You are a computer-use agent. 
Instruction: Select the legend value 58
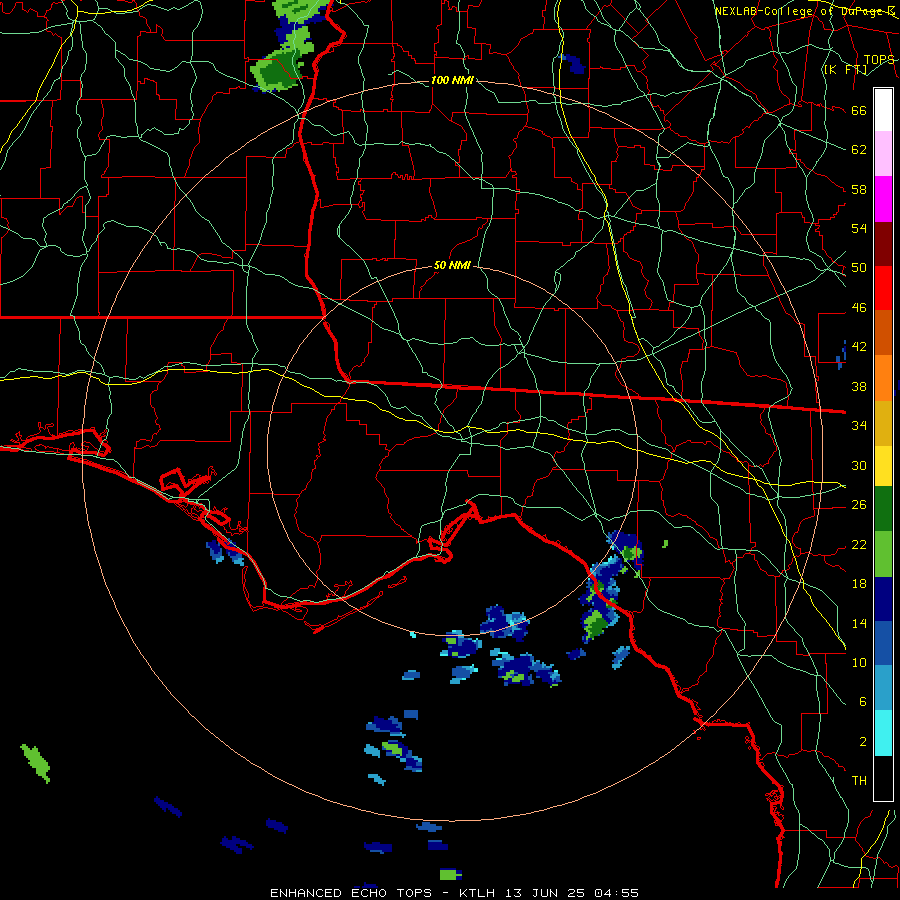tap(859, 189)
